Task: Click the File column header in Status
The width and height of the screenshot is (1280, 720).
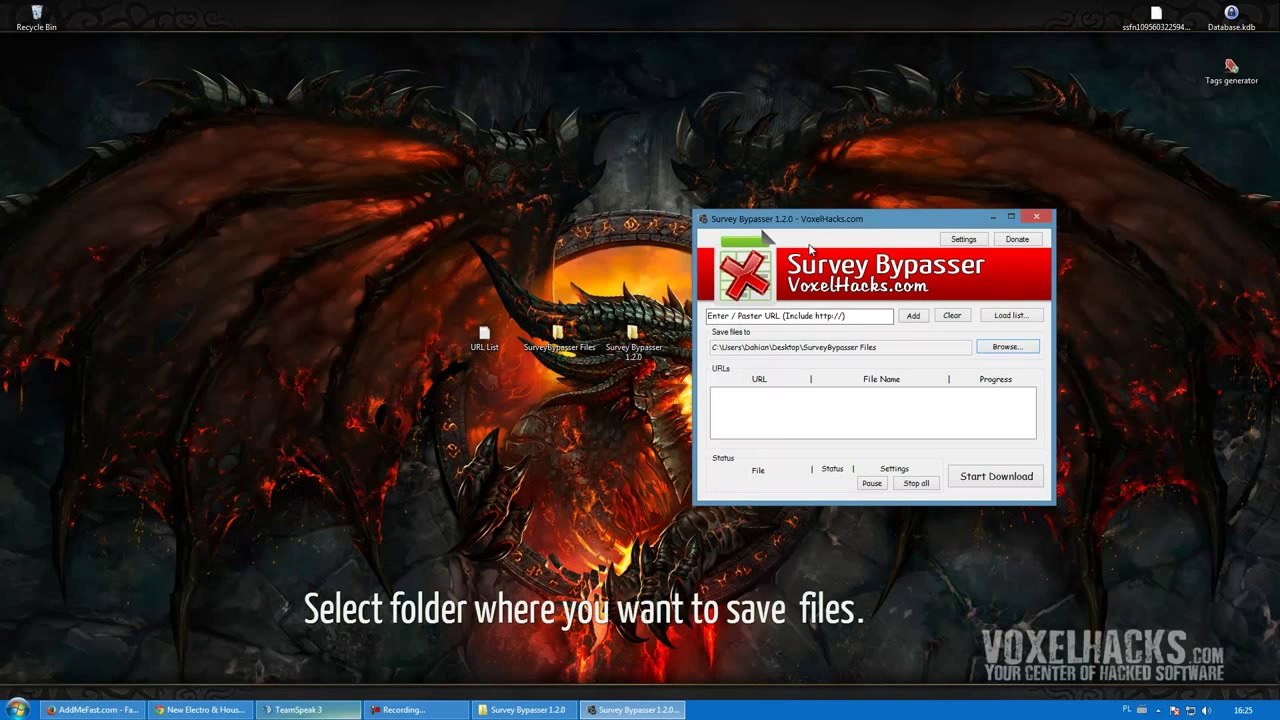Action: 758,471
